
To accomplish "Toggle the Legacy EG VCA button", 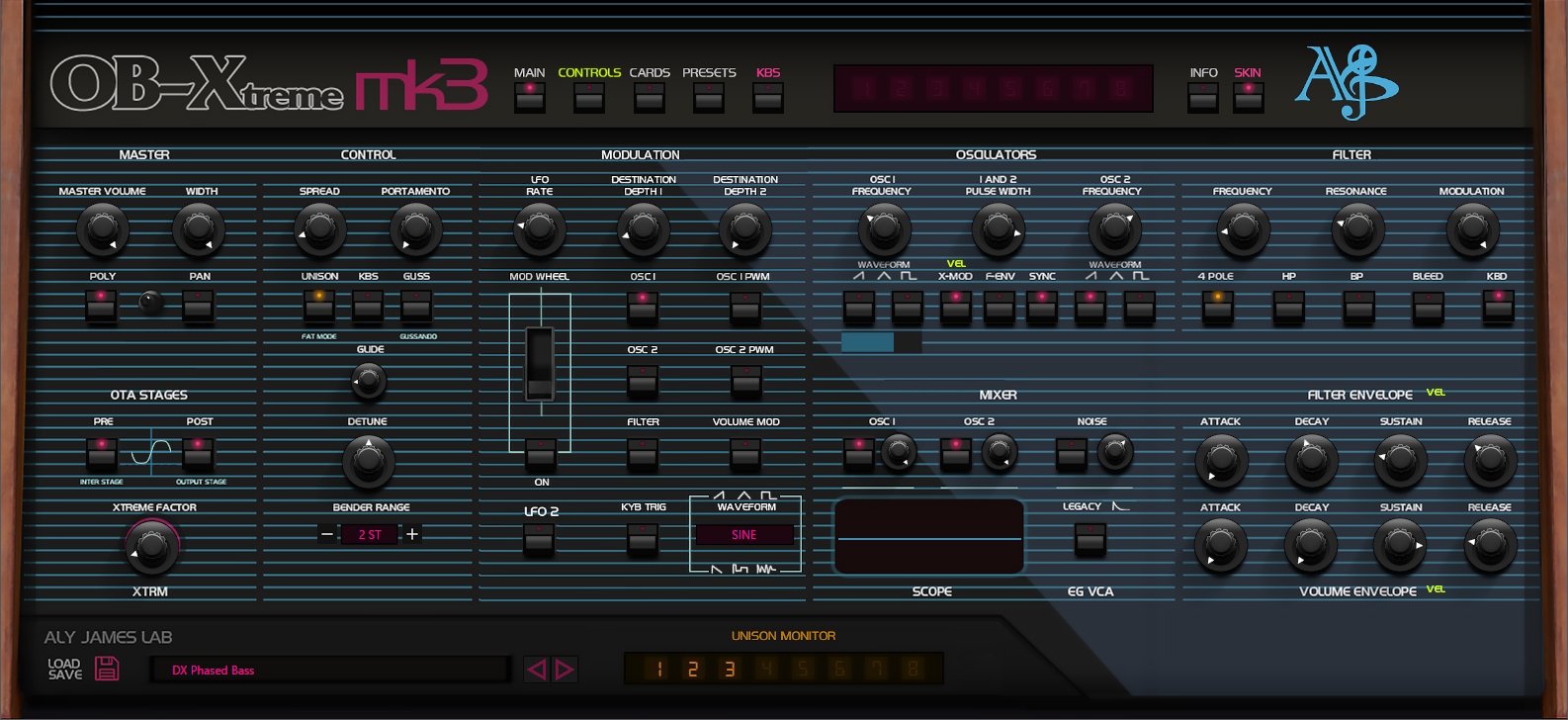I will click(1090, 539).
